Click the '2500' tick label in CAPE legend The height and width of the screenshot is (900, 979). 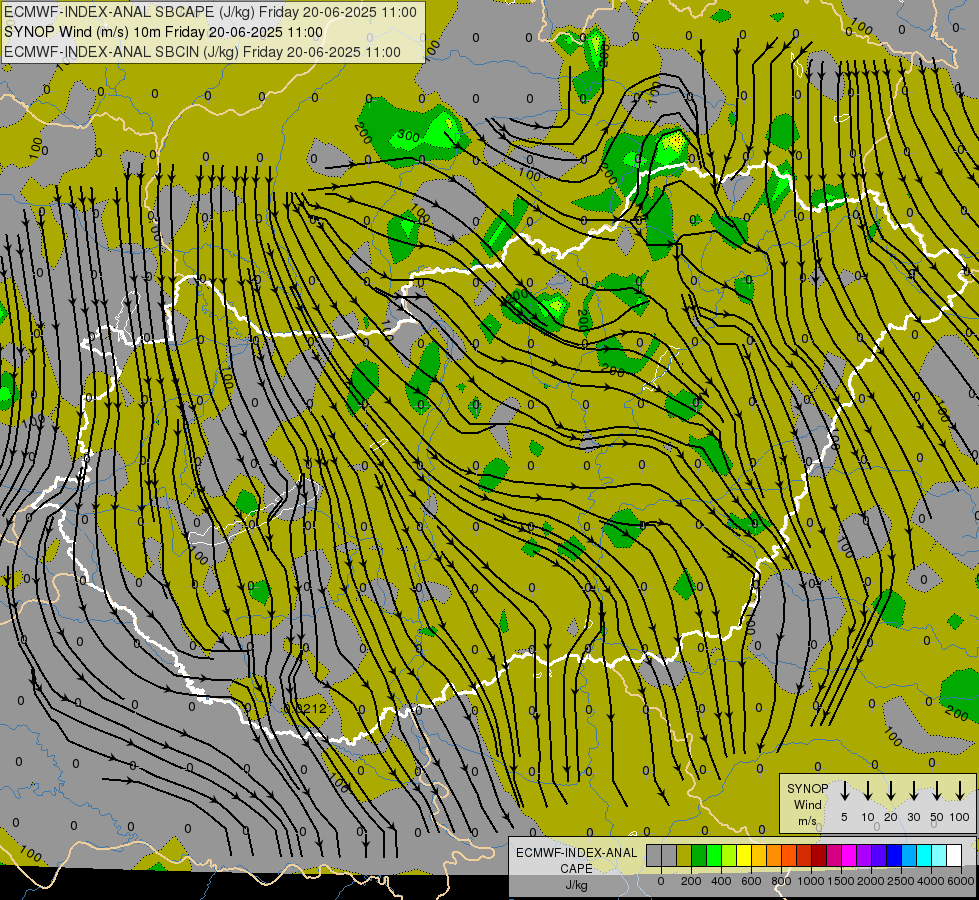[901, 881]
